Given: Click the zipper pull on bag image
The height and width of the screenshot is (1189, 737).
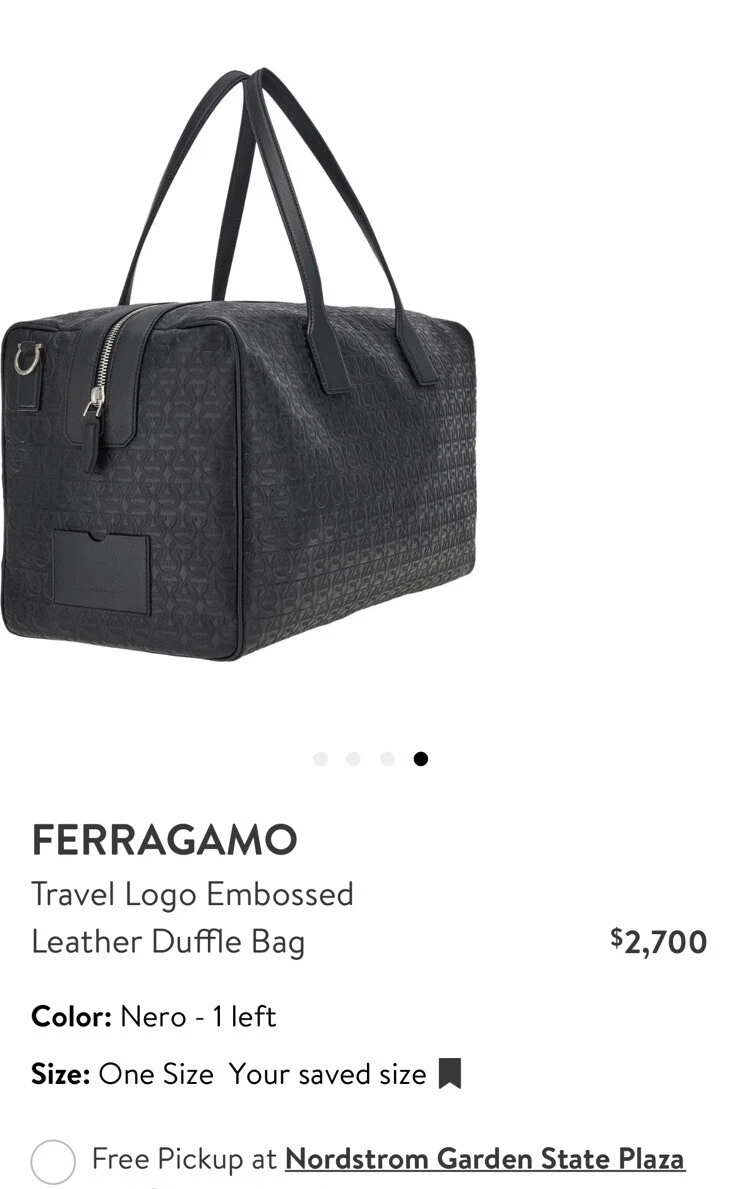Looking at the screenshot, I should (x=93, y=425).
